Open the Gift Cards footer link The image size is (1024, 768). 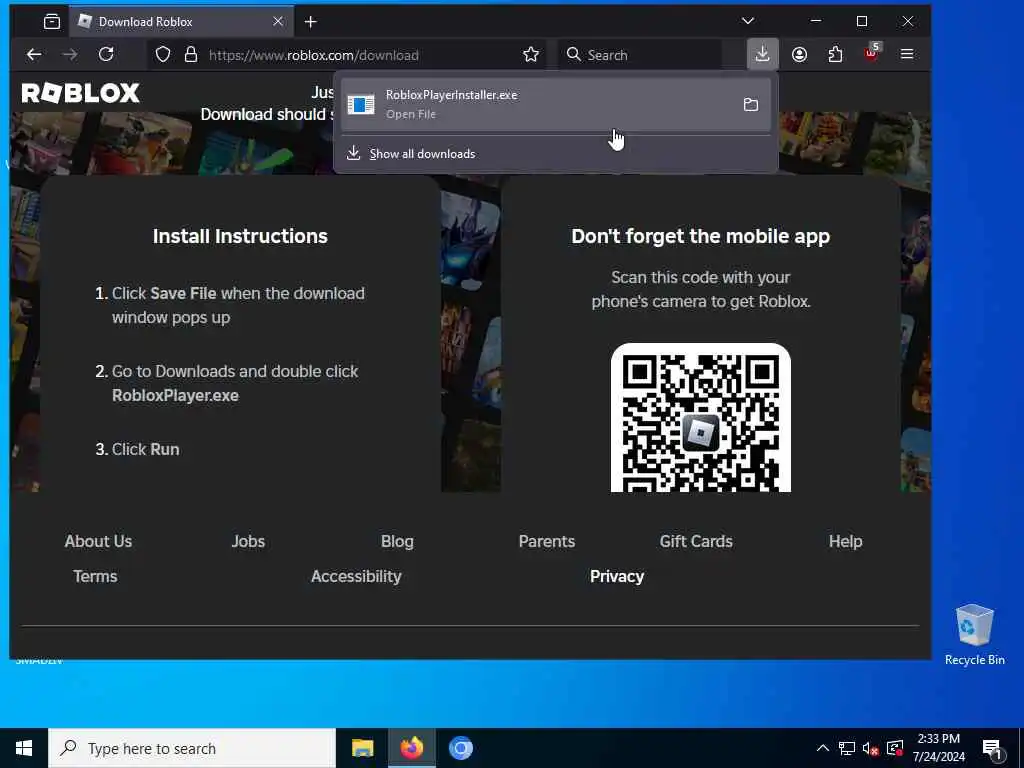tap(696, 541)
